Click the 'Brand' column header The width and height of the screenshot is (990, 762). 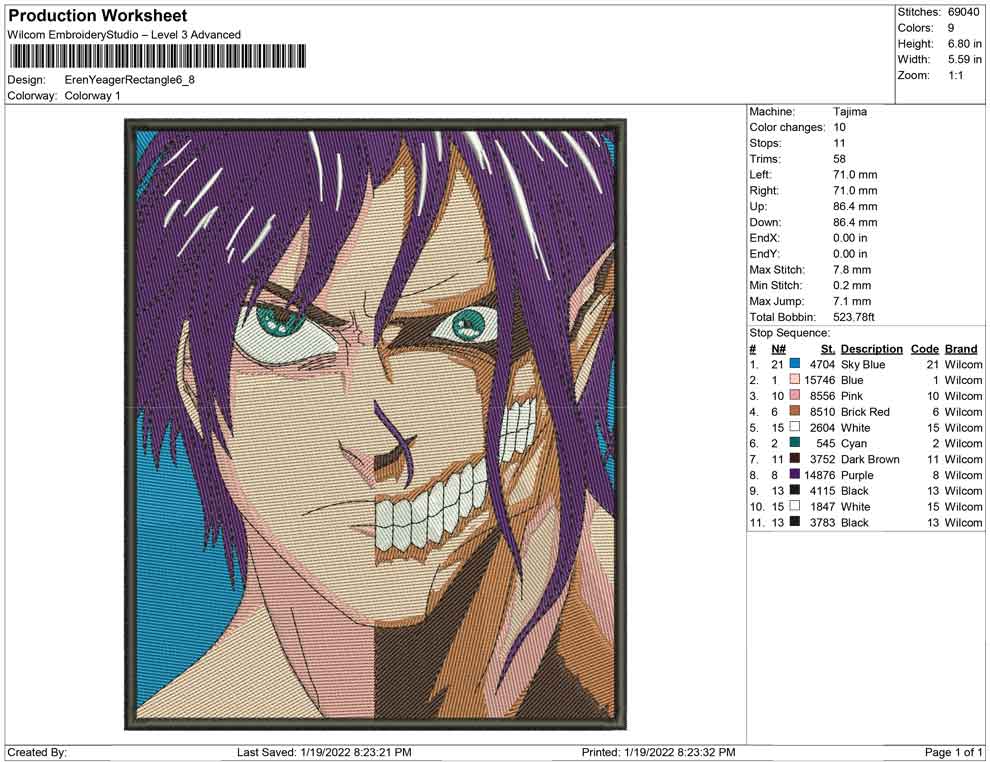tap(960, 348)
